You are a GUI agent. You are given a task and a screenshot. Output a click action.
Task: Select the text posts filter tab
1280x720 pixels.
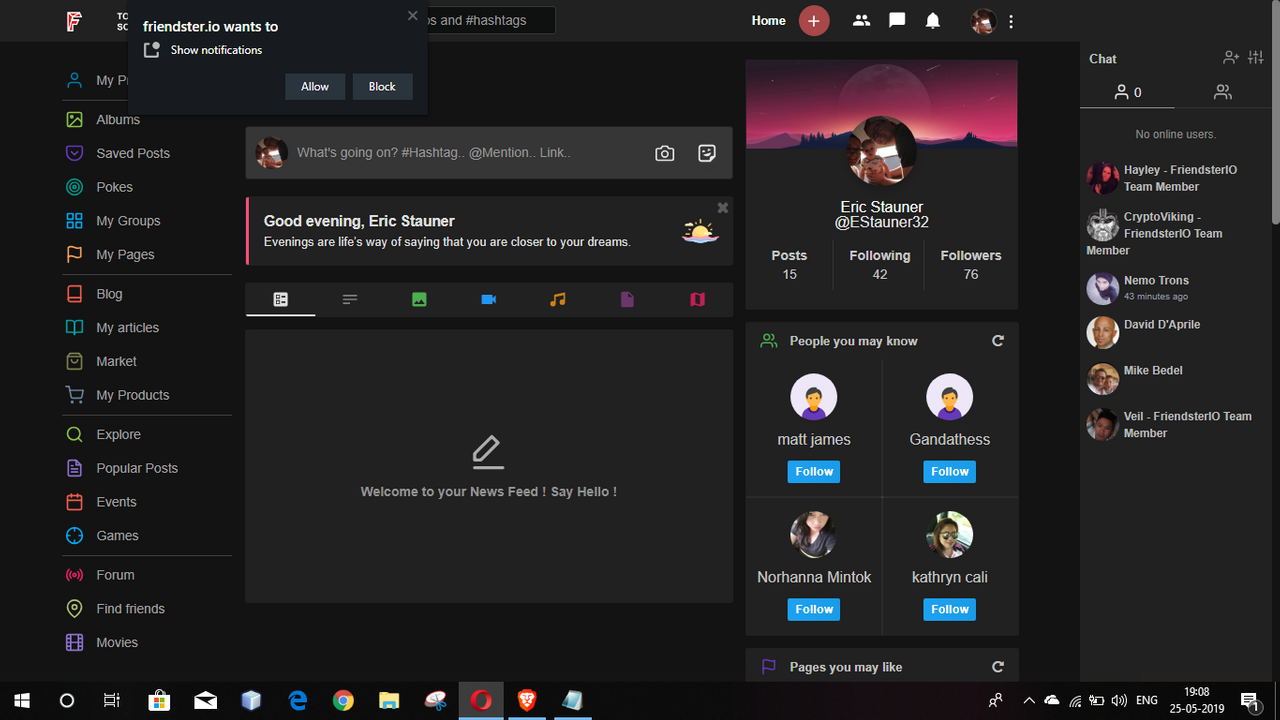(350, 299)
